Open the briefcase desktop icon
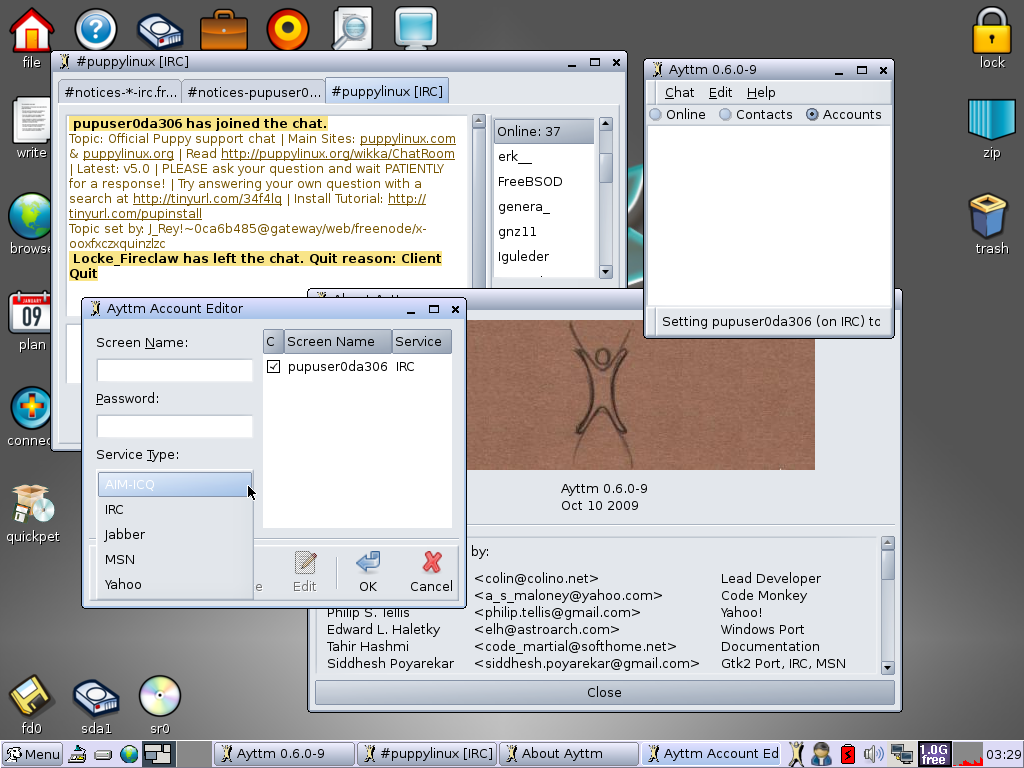 (x=224, y=29)
